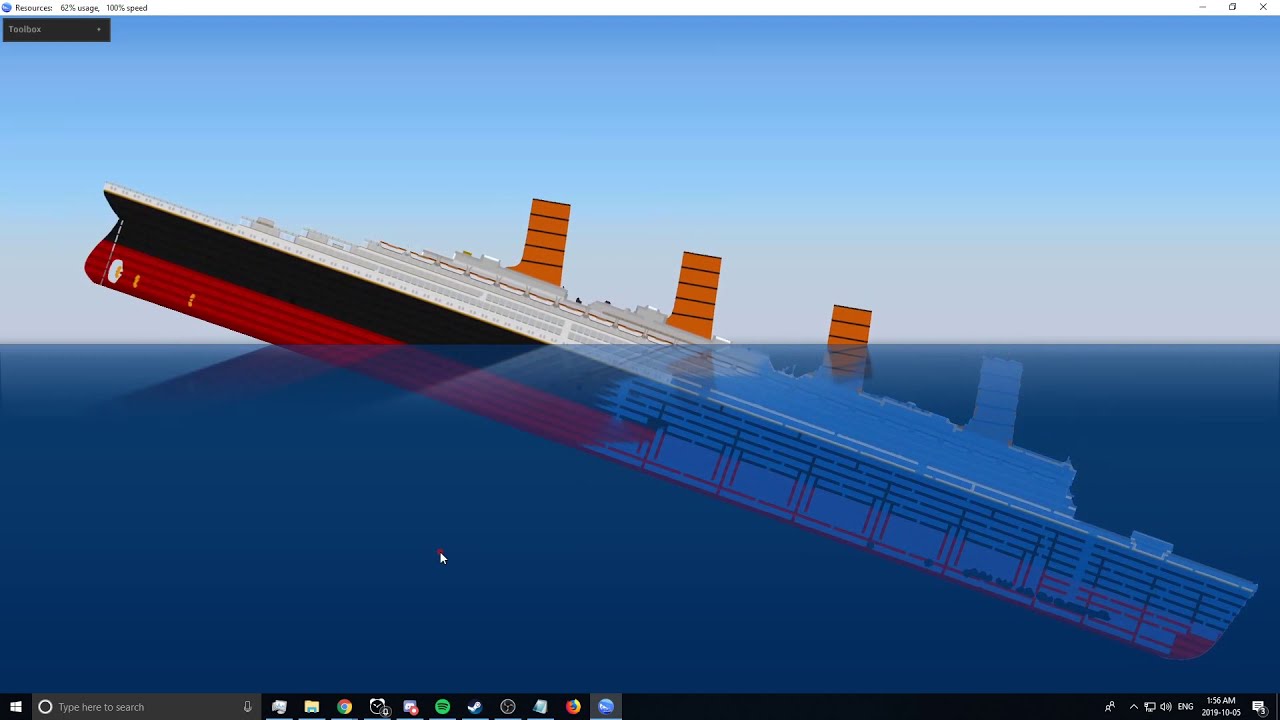
Task: Click the second orange funnel of the ship
Action: tap(697, 294)
